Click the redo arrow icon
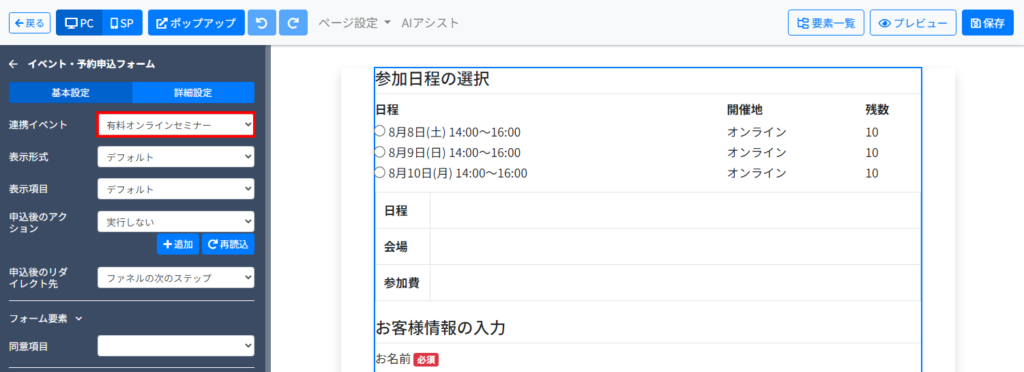This screenshot has height=372, width=1024. click(x=293, y=23)
